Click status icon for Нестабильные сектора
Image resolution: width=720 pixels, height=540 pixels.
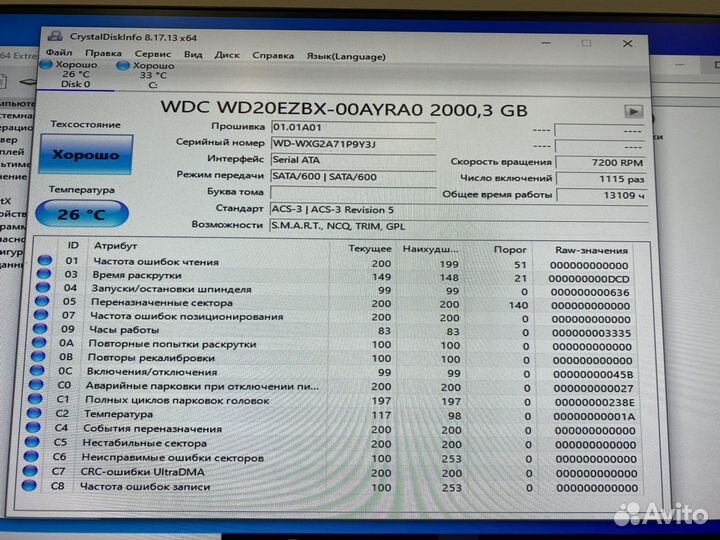[32, 442]
